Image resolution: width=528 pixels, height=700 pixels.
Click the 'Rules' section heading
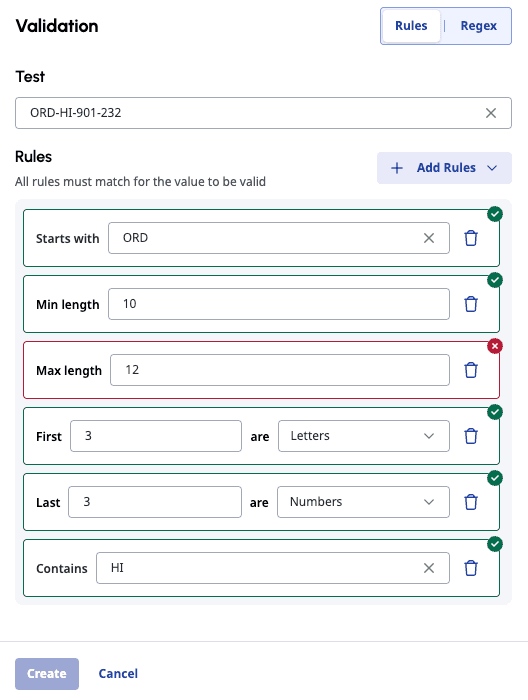click(x=33, y=157)
